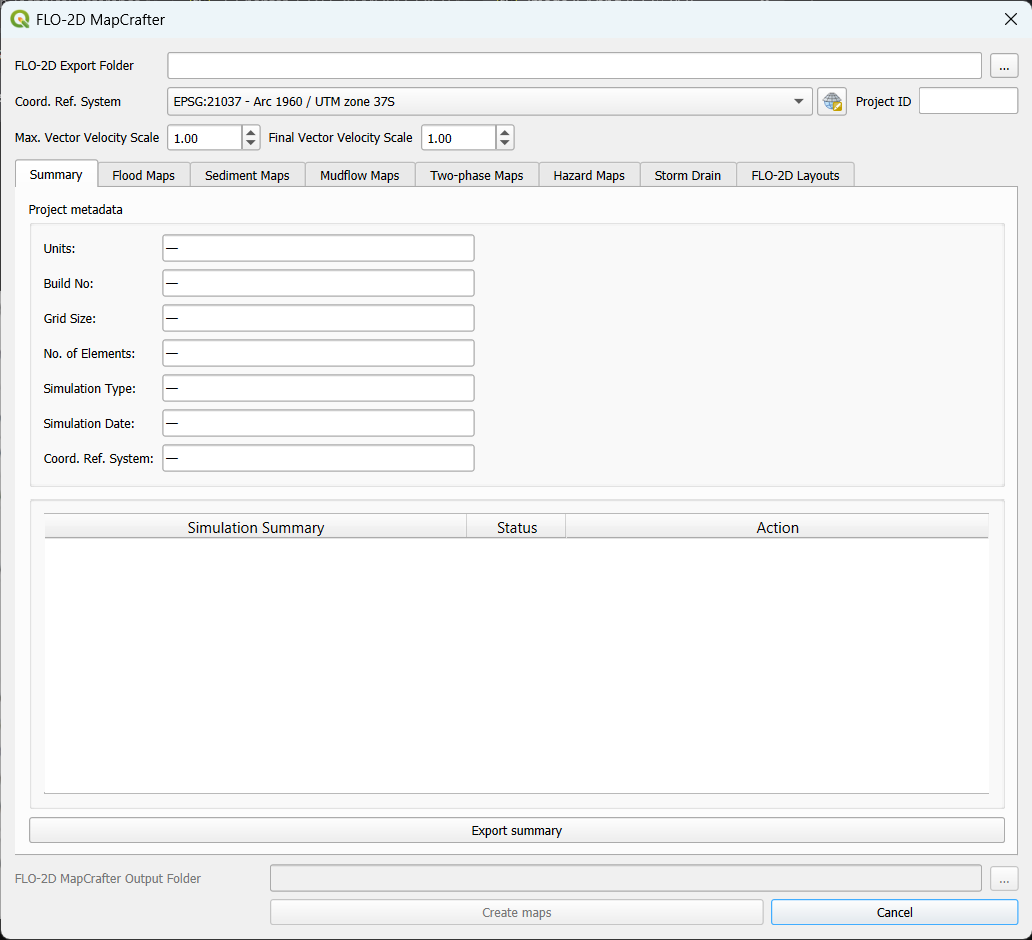Go to the Two-phase Maps tab
1032x940 pixels.
476,175
